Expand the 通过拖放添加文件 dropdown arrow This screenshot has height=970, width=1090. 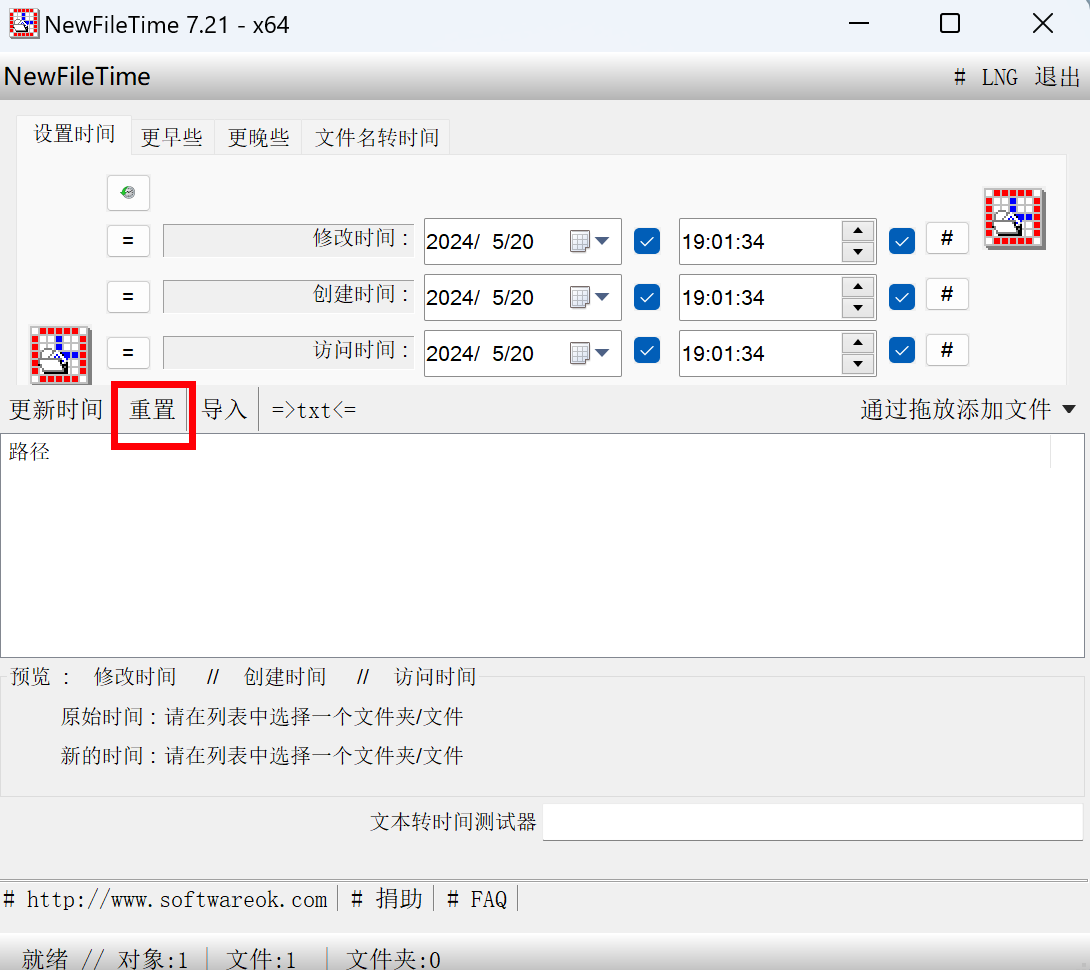(x=1069, y=408)
